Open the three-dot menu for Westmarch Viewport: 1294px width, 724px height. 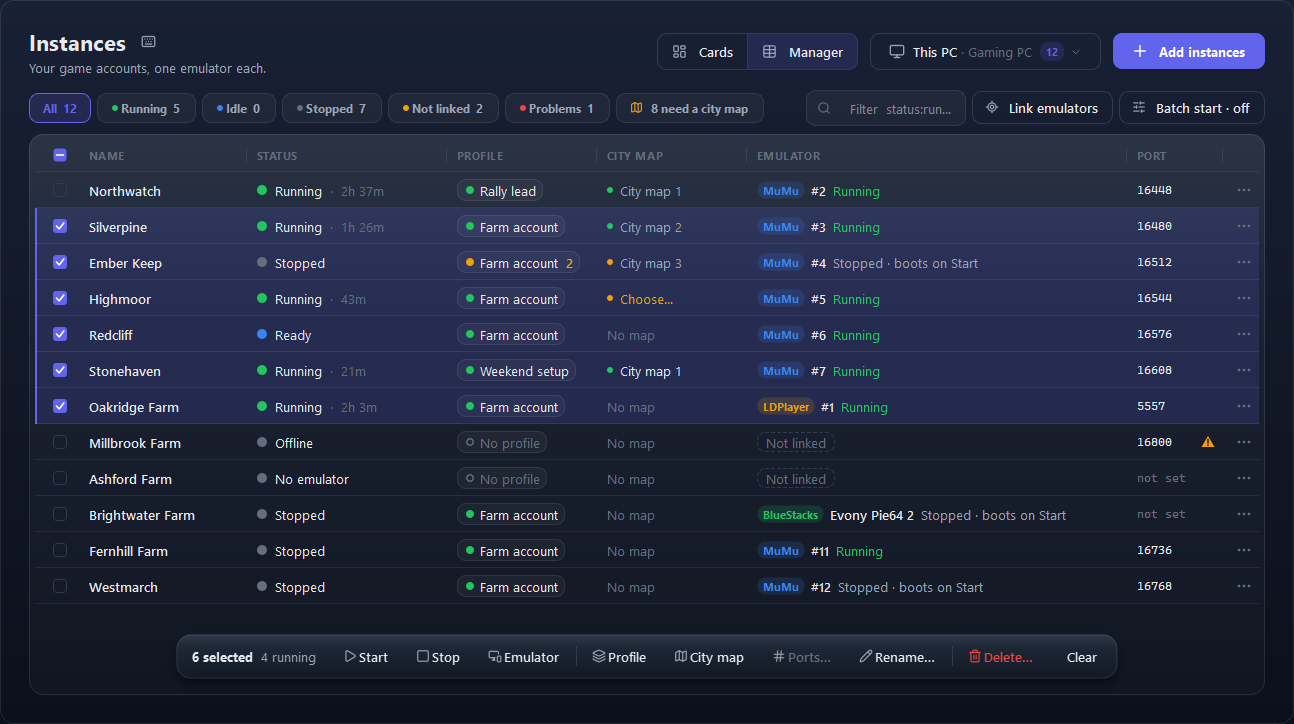click(x=1243, y=586)
